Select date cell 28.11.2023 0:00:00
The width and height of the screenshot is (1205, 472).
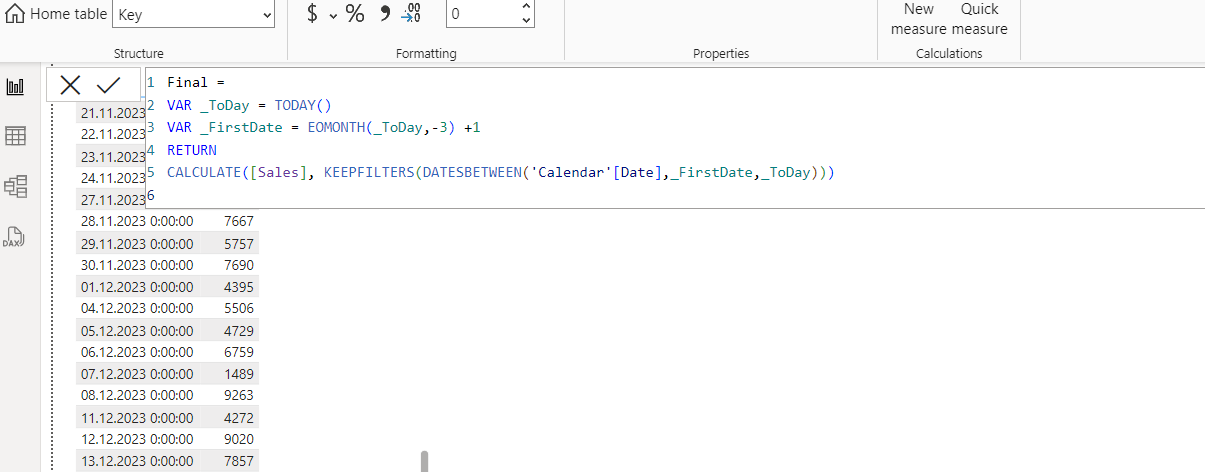point(137,220)
